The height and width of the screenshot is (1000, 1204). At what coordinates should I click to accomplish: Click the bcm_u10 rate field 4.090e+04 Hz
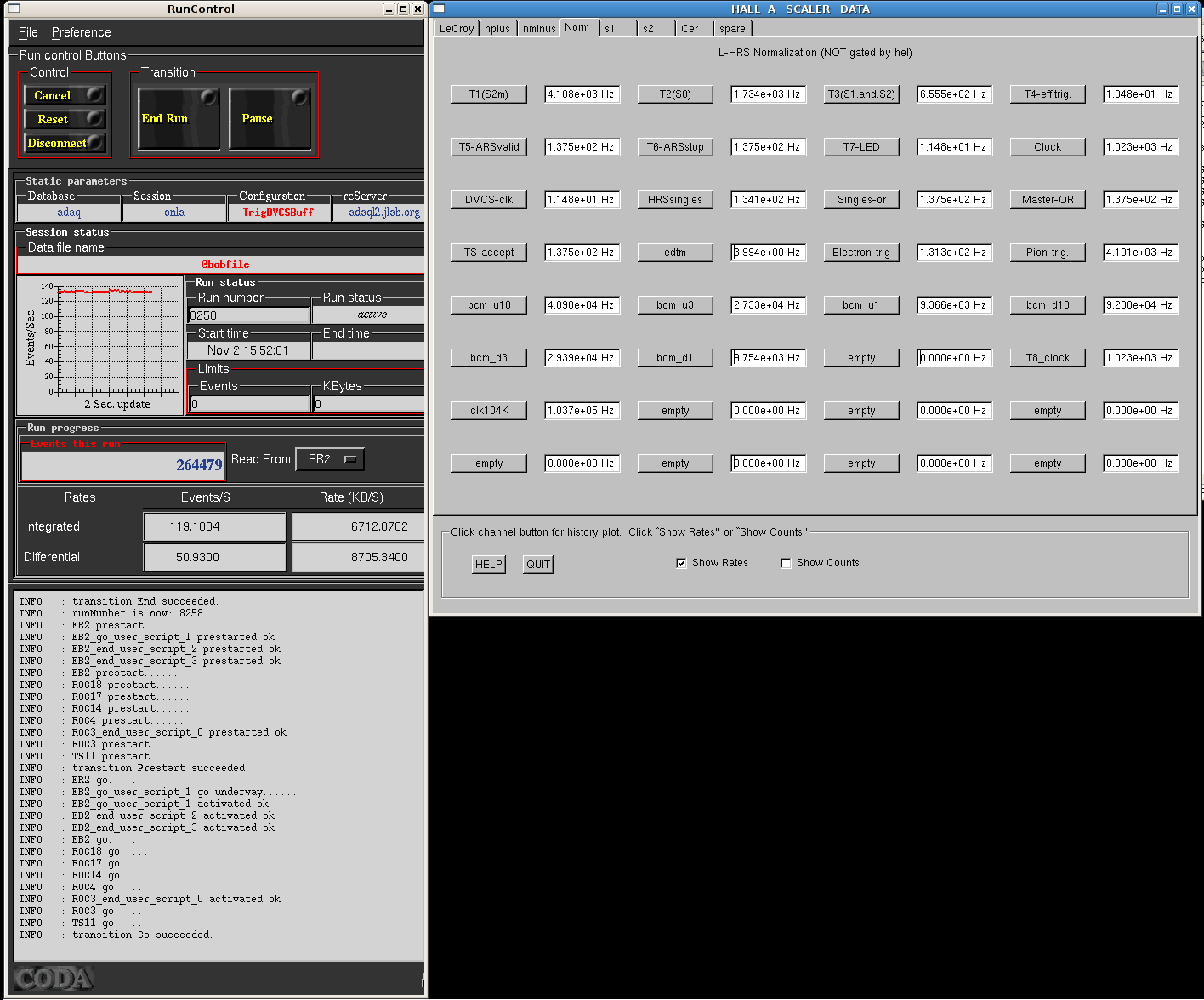(x=582, y=305)
